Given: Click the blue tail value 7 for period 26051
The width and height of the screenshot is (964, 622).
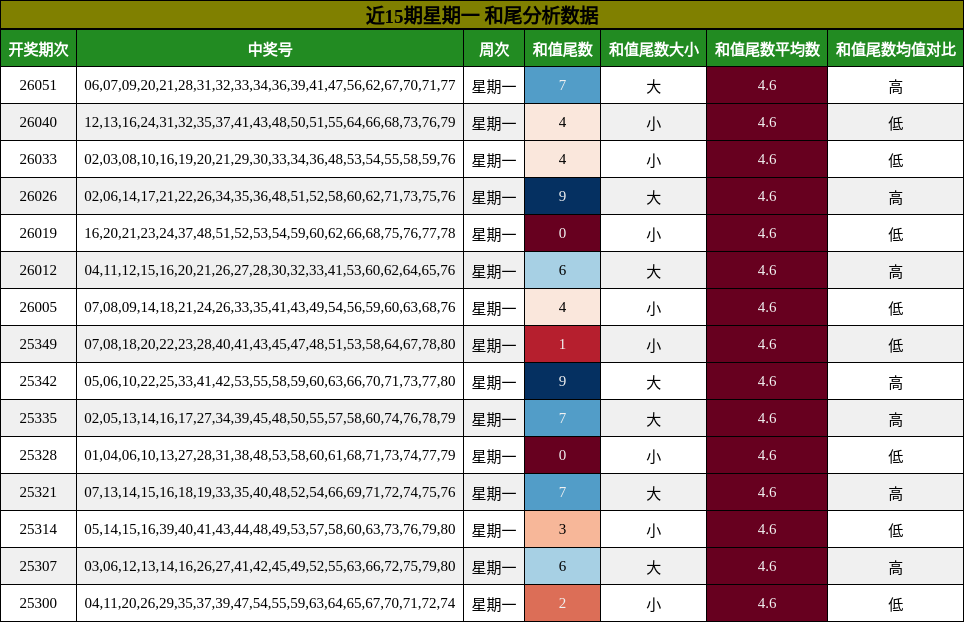Looking at the screenshot, I should tap(562, 85).
